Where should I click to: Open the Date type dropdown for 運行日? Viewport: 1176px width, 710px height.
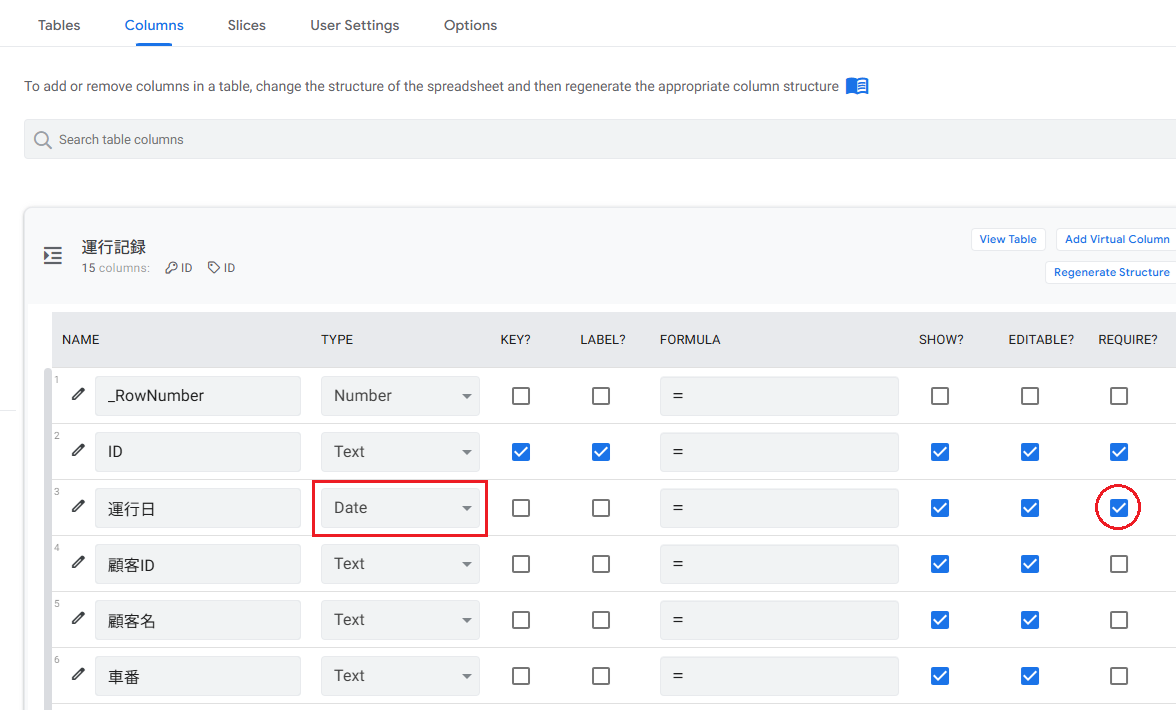(400, 508)
